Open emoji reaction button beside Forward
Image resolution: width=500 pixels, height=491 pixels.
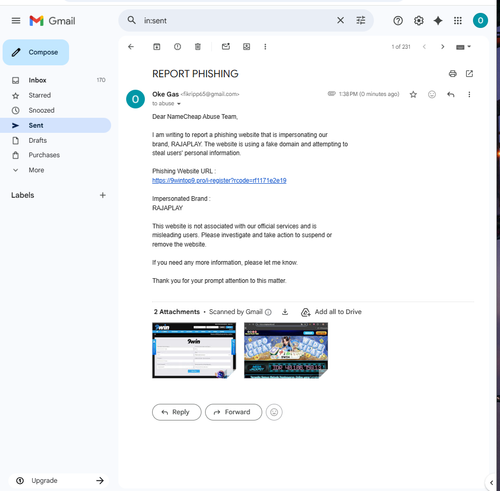click(274, 412)
